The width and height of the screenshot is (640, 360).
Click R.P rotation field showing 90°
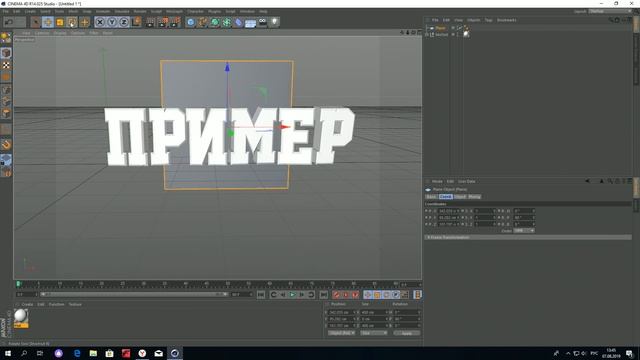tap(524, 218)
